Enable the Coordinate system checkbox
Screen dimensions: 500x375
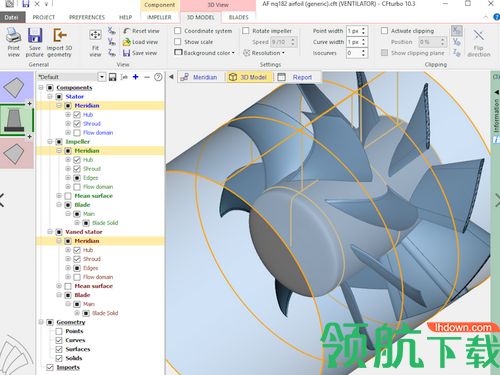(178, 31)
